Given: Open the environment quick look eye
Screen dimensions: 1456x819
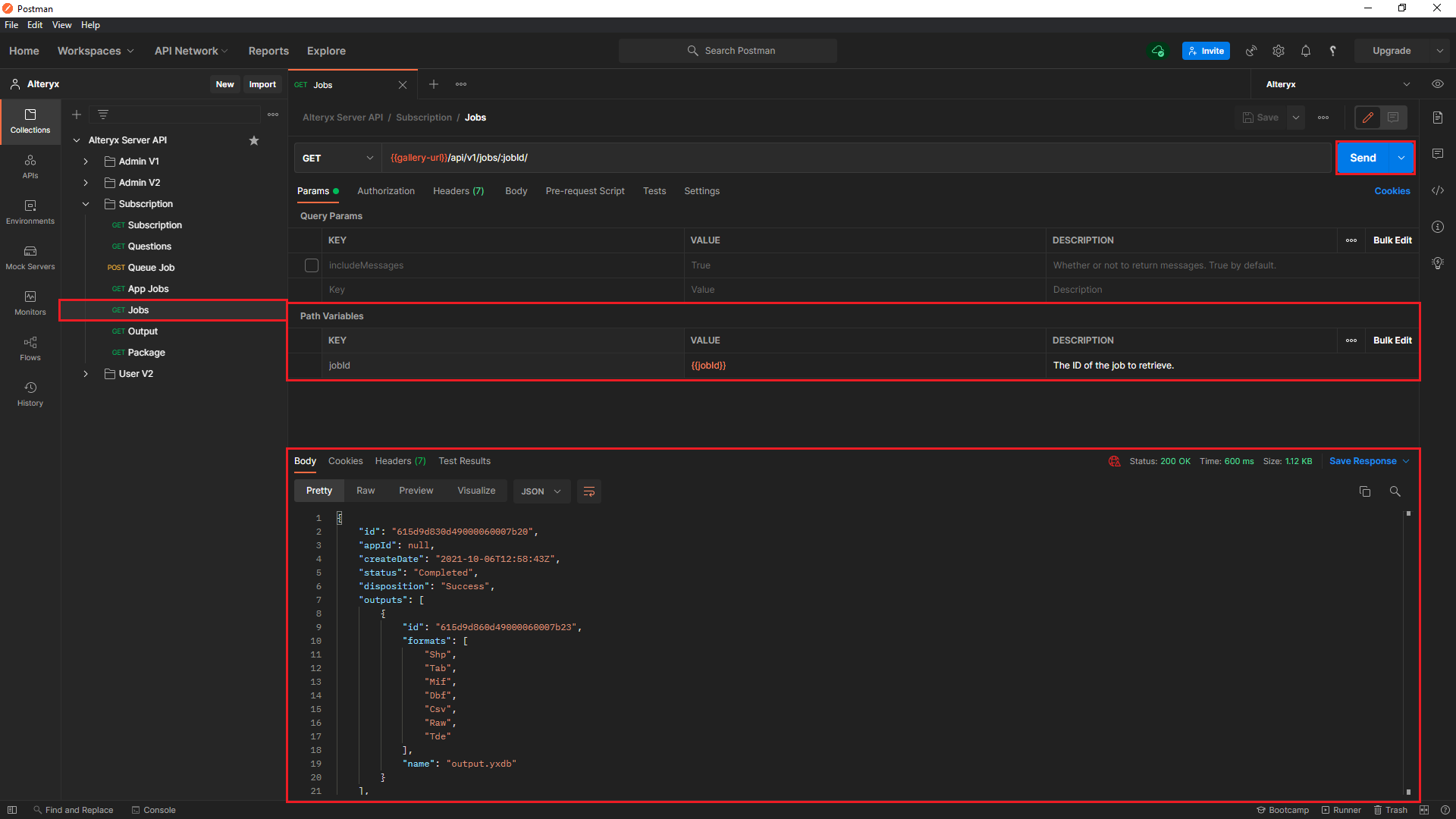Looking at the screenshot, I should pyautogui.click(x=1438, y=84).
